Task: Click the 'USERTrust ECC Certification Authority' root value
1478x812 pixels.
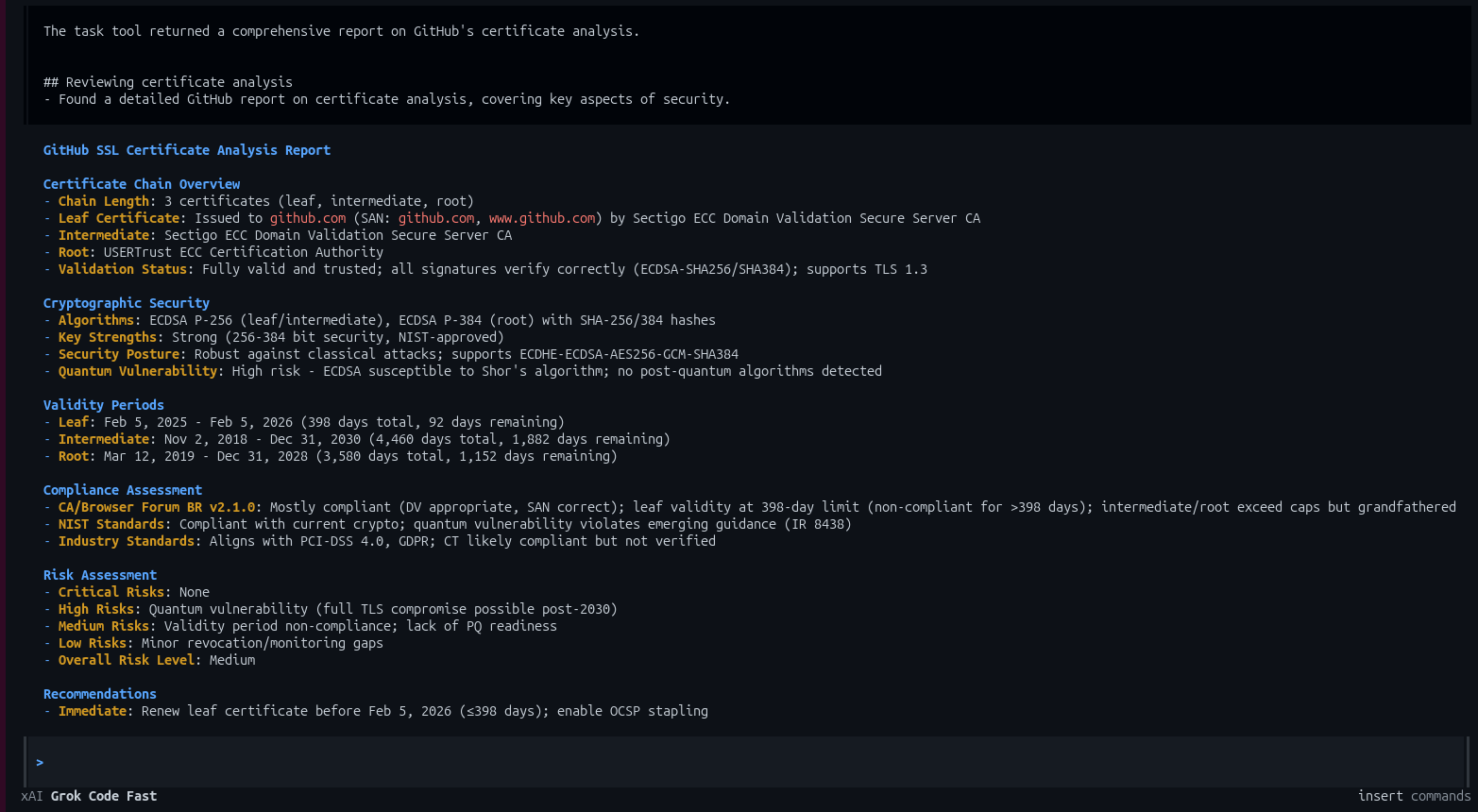Action: [x=244, y=252]
